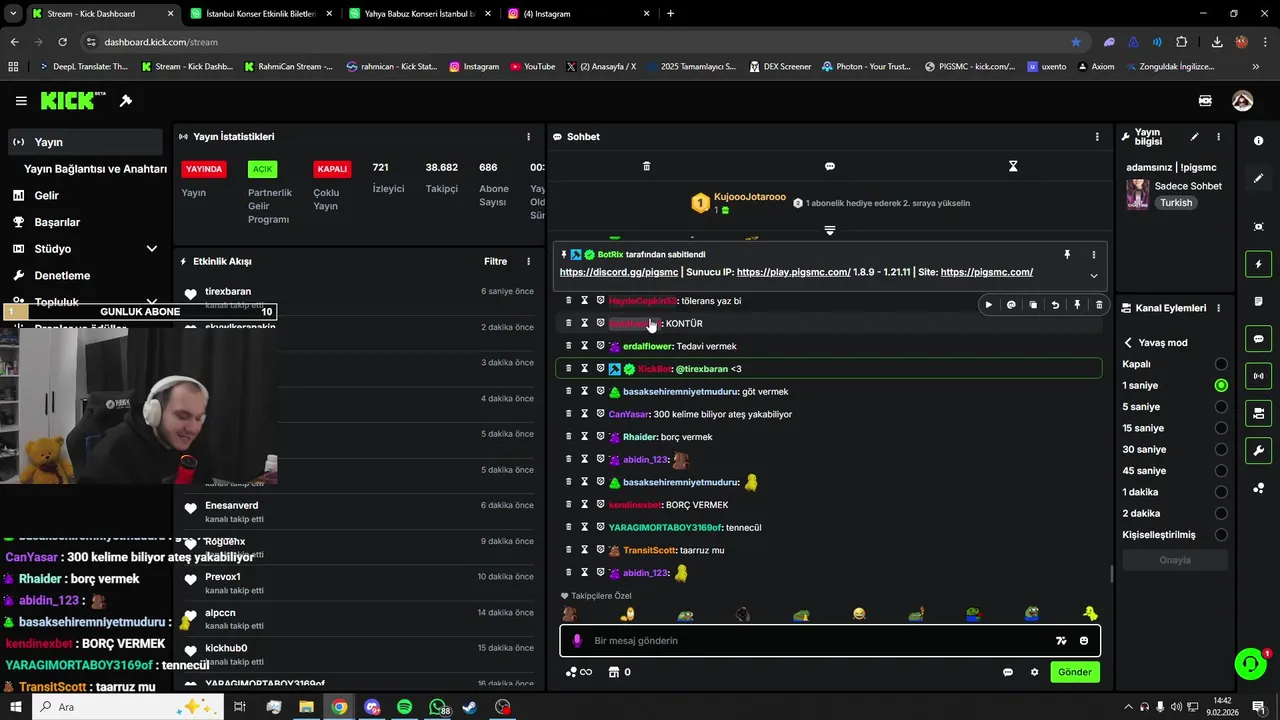1280x720 pixels.
Task: Delete message using hover toolbar trash icon
Action: click(1099, 305)
